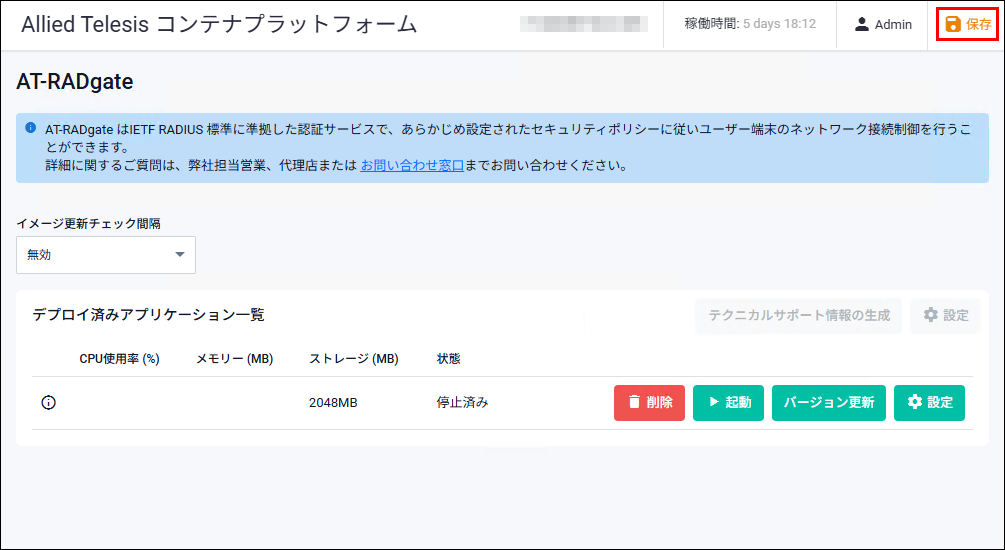Screen dimensions: 1005x550
Task: Click the Allied Telesis コンテナプラットフォーム title
Action: 219,24
